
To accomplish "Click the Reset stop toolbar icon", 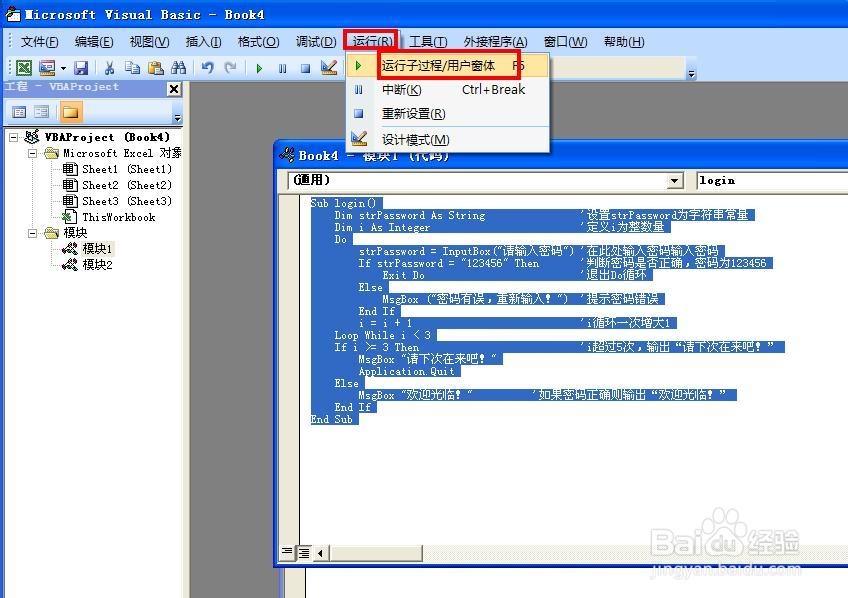I will [306, 68].
